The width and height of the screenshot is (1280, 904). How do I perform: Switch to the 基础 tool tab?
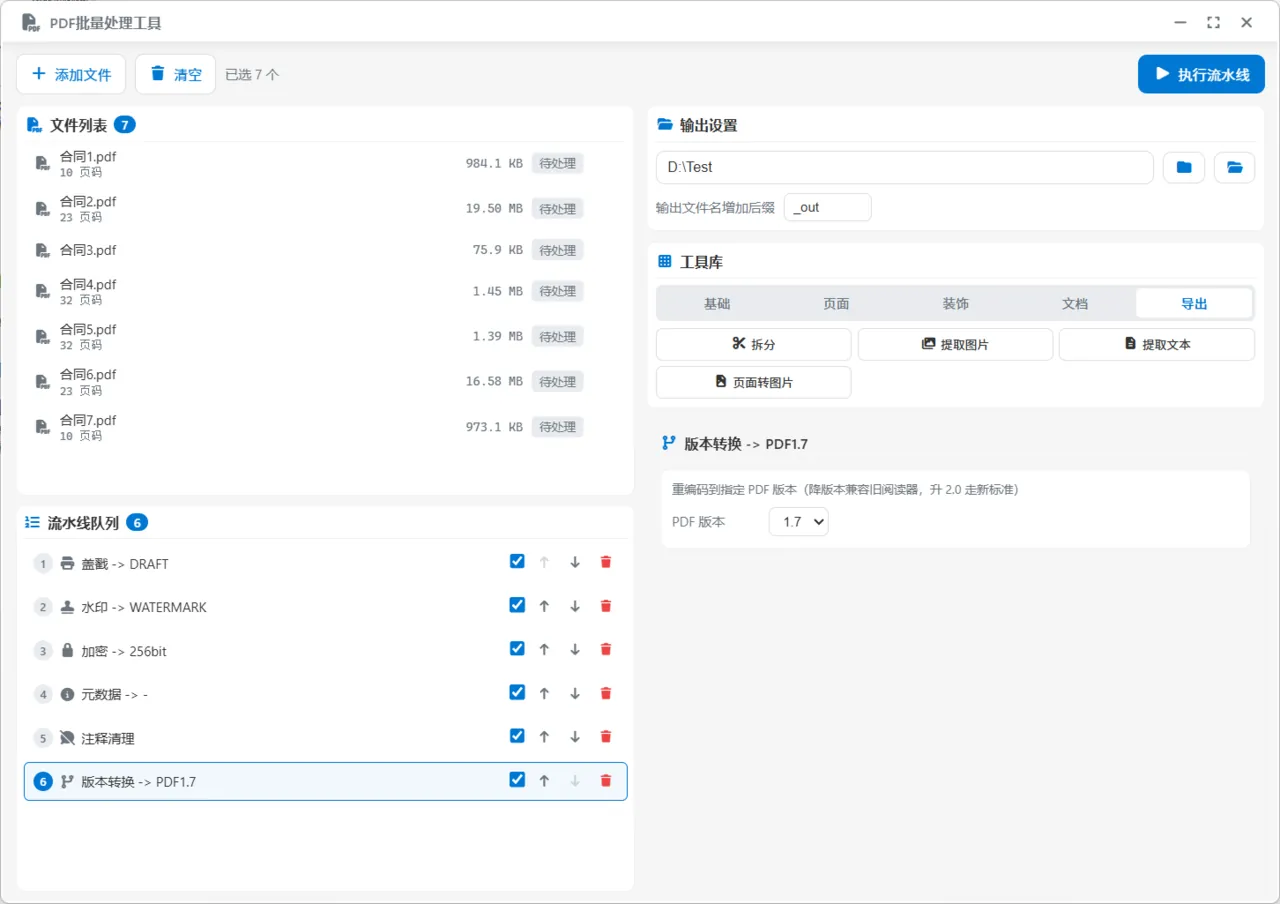717,304
